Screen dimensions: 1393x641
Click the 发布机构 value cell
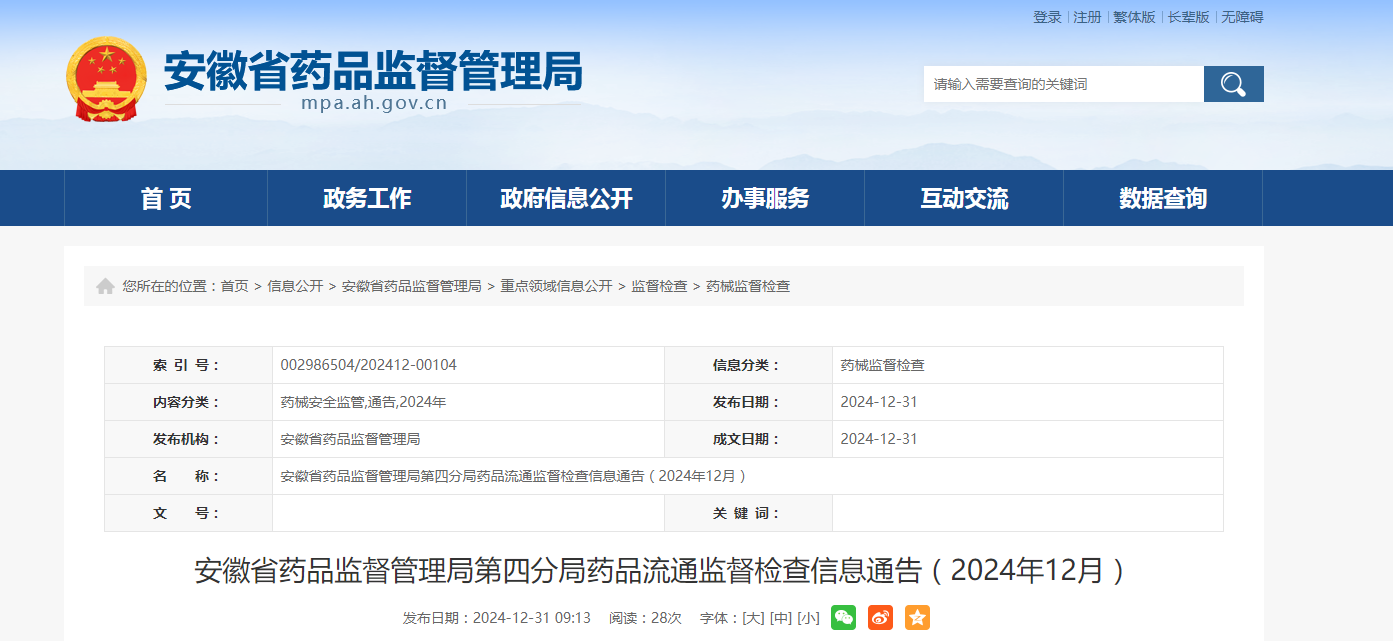(x=468, y=439)
